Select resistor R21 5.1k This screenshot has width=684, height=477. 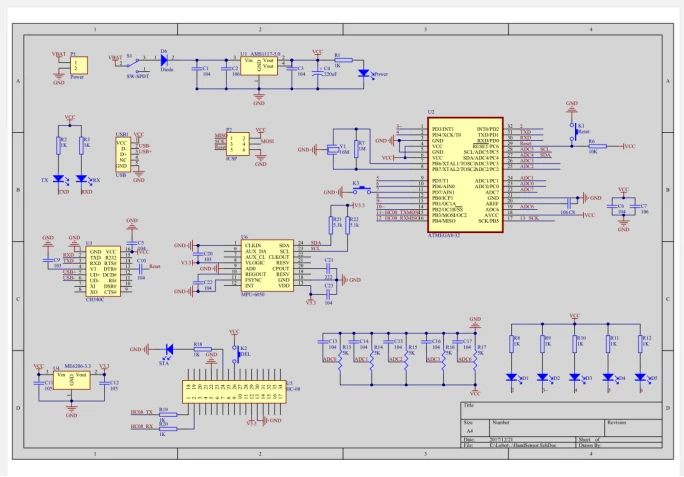331,225
